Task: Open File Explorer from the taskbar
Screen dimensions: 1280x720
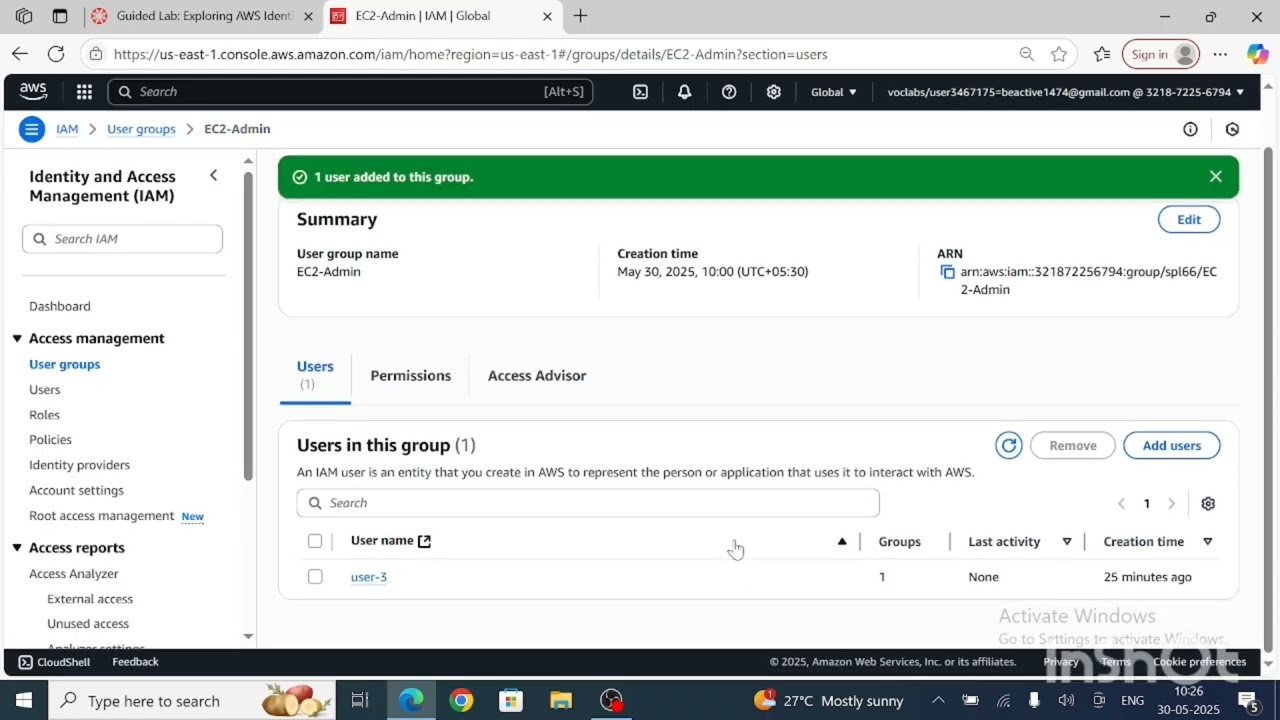Action: [x=561, y=700]
